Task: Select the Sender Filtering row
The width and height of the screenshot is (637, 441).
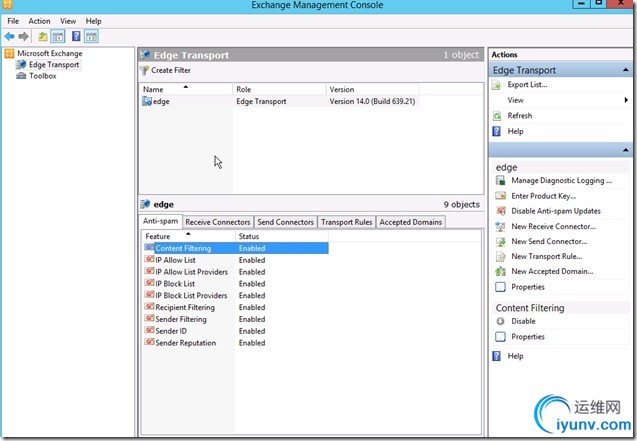Action: pyautogui.click(x=236, y=319)
